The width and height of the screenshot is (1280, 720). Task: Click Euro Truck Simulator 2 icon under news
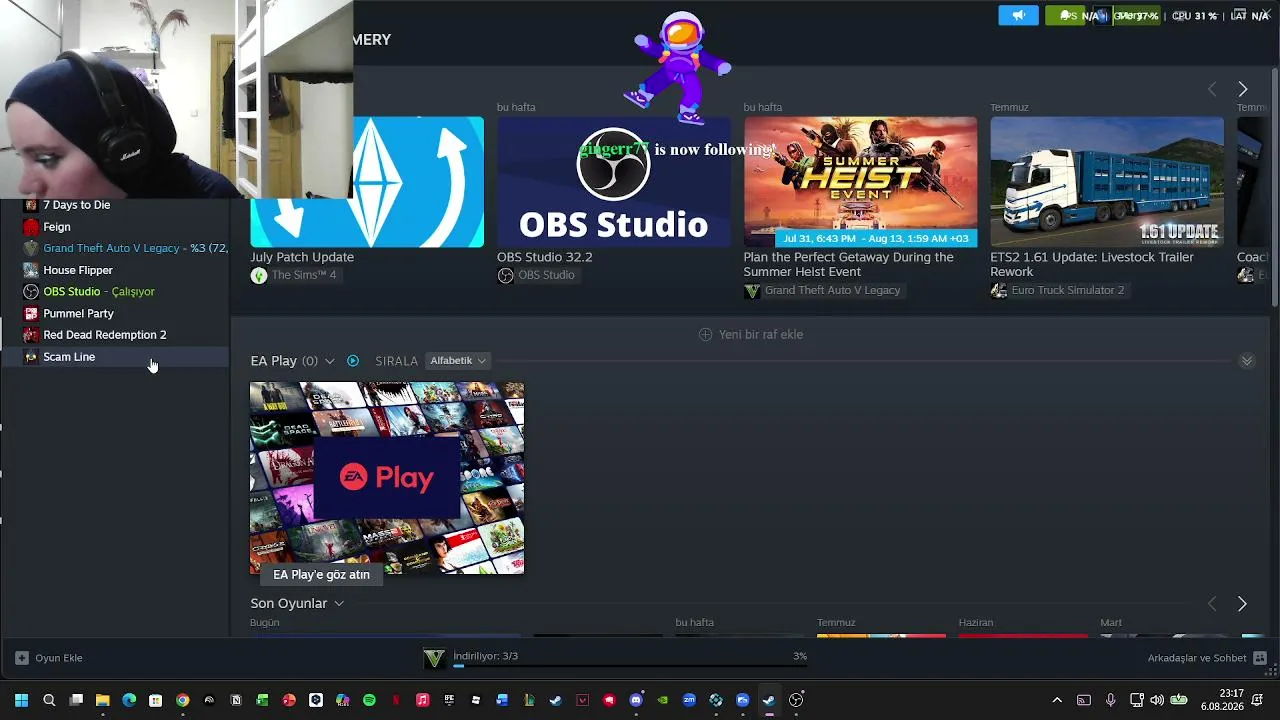(999, 291)
